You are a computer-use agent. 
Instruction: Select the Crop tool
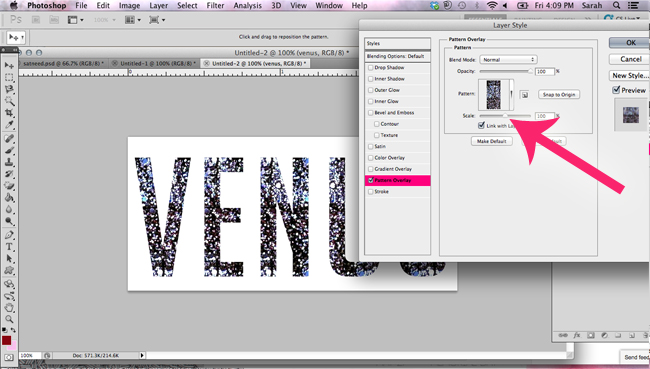tap(9, 112)
